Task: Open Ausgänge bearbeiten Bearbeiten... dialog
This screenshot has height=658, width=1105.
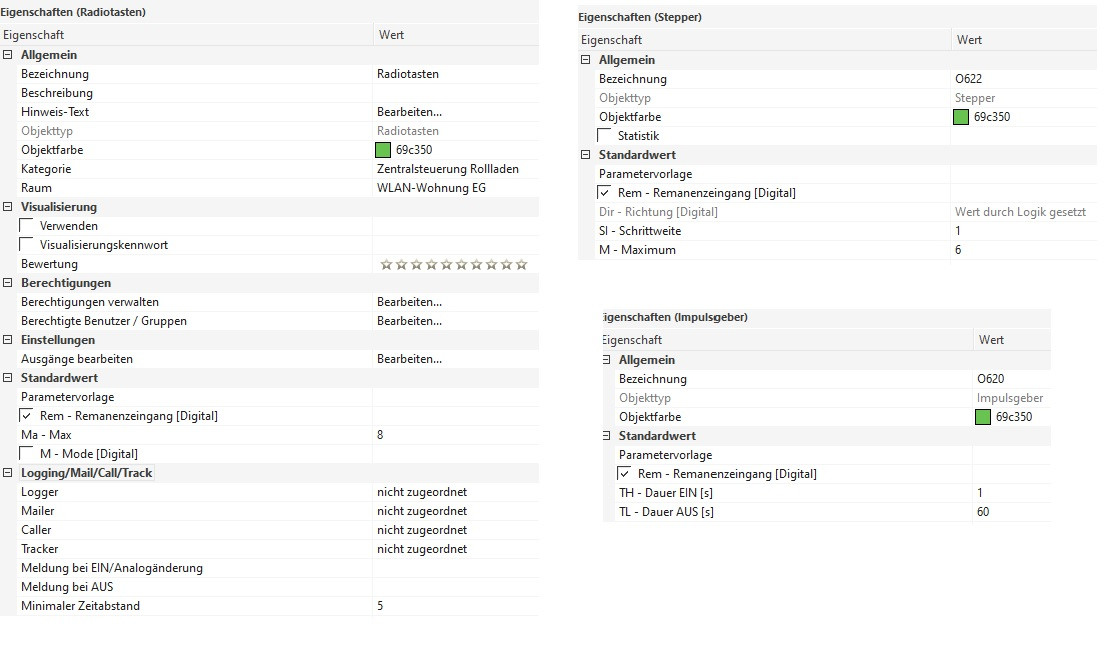Action: pyautogui.click(x=409, y=359)
